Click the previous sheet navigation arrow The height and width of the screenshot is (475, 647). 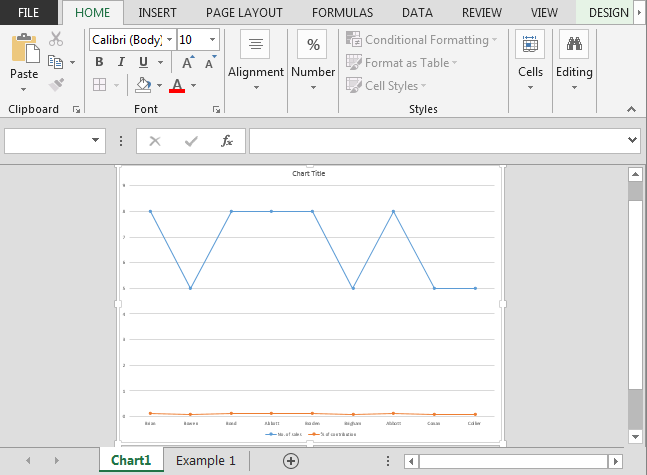[28, 460]
